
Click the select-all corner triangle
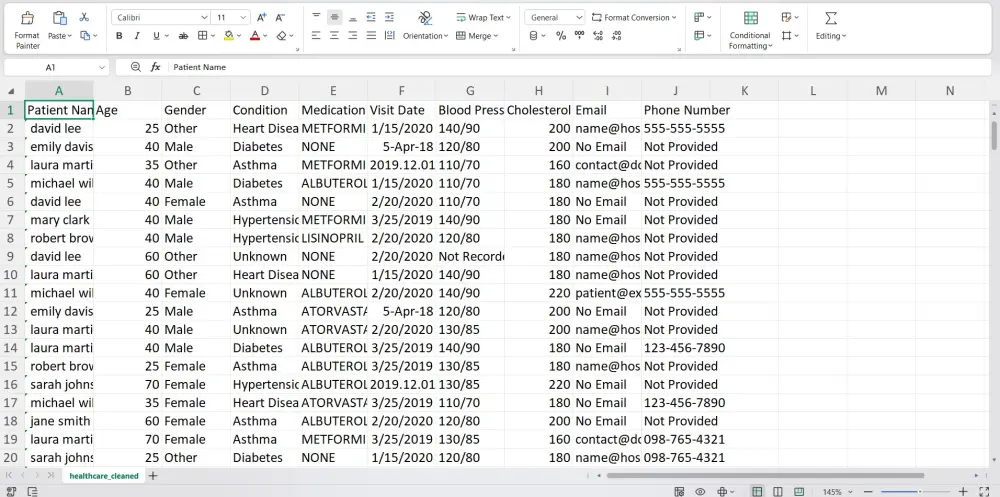pyautogui.click(x=11, y=91)
